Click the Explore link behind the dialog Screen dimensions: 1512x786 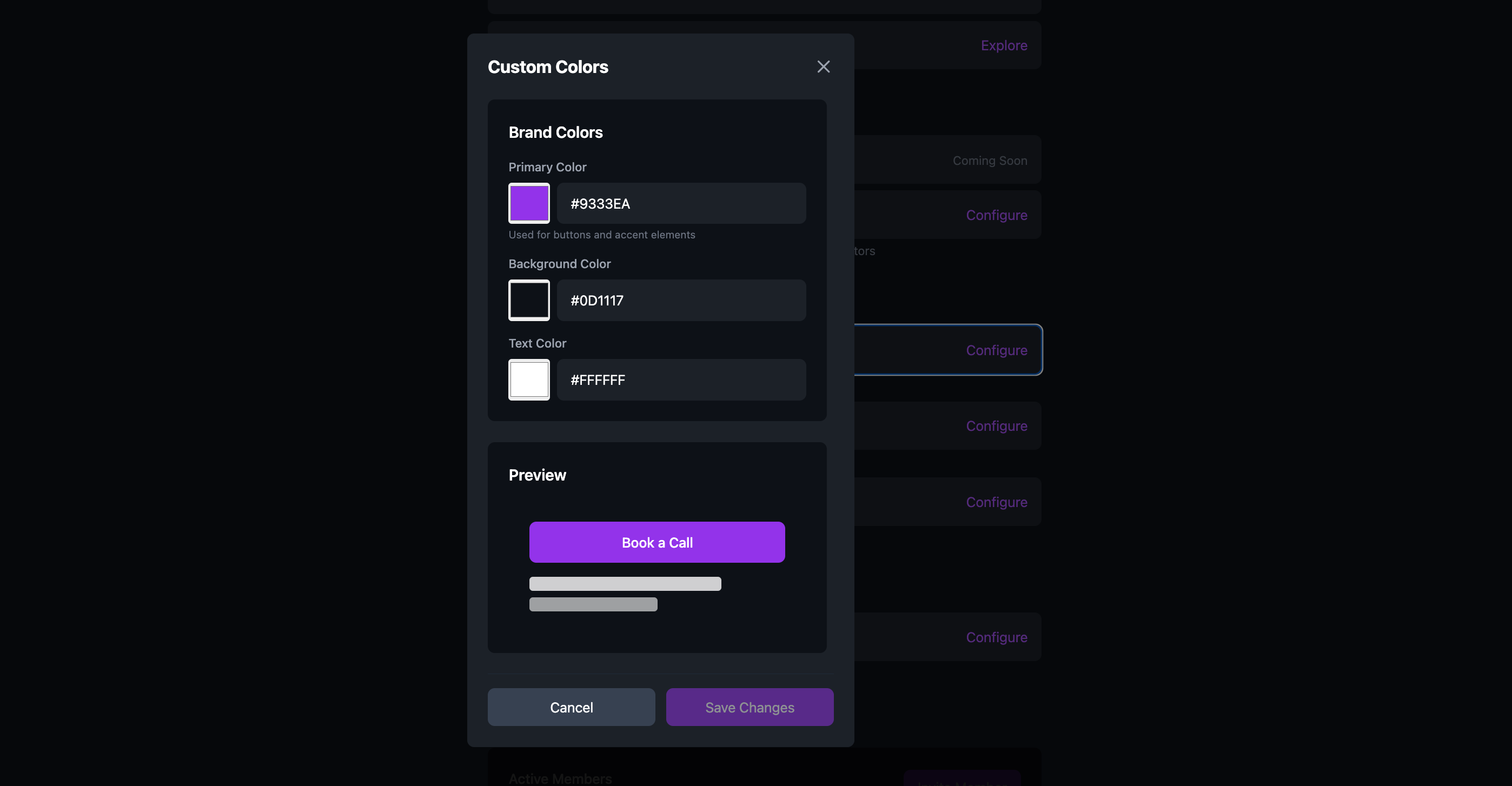click(x=1004, y=45)
